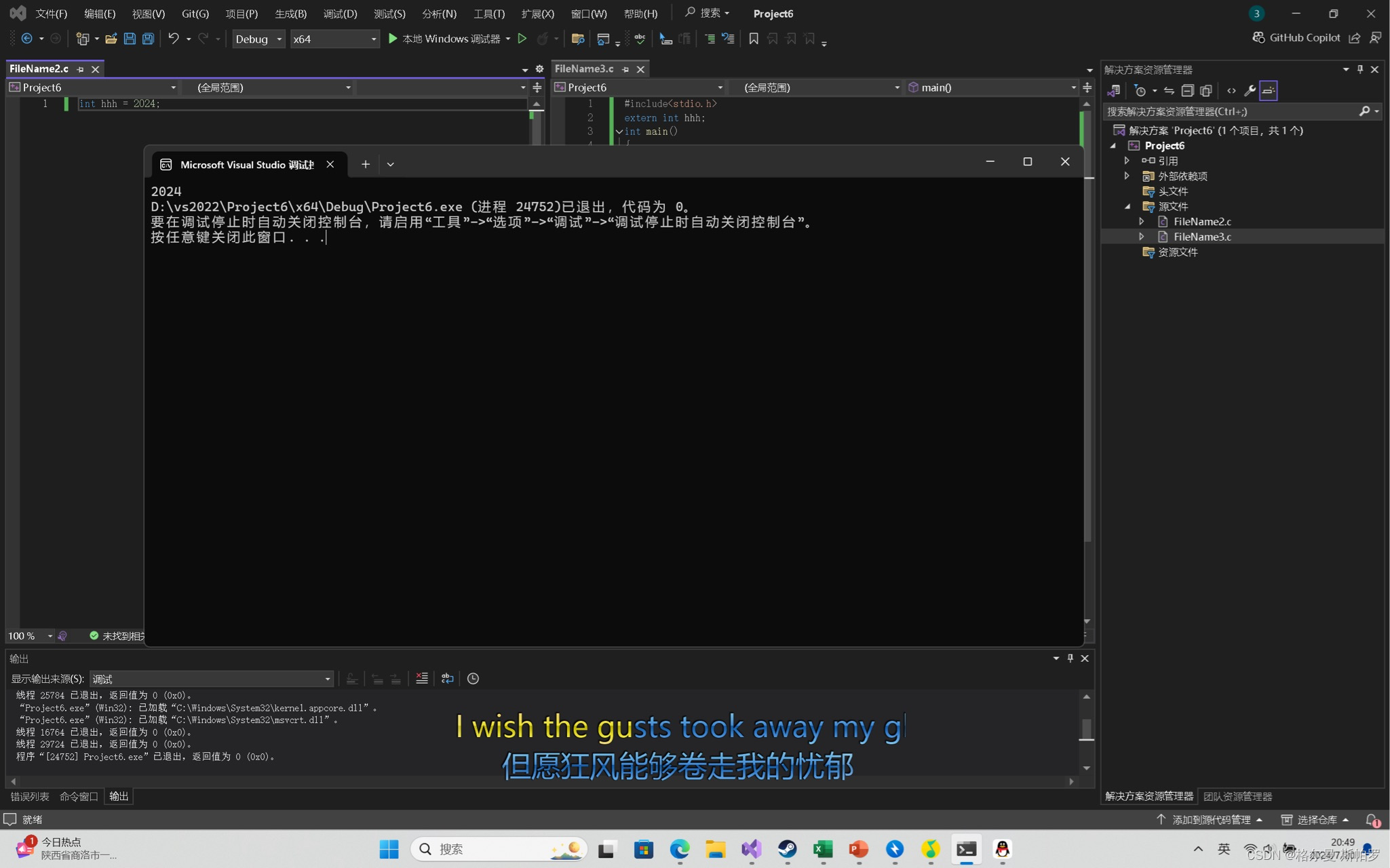
Task: Toggle timestamp display in the output panel
Action: point(473,678)
